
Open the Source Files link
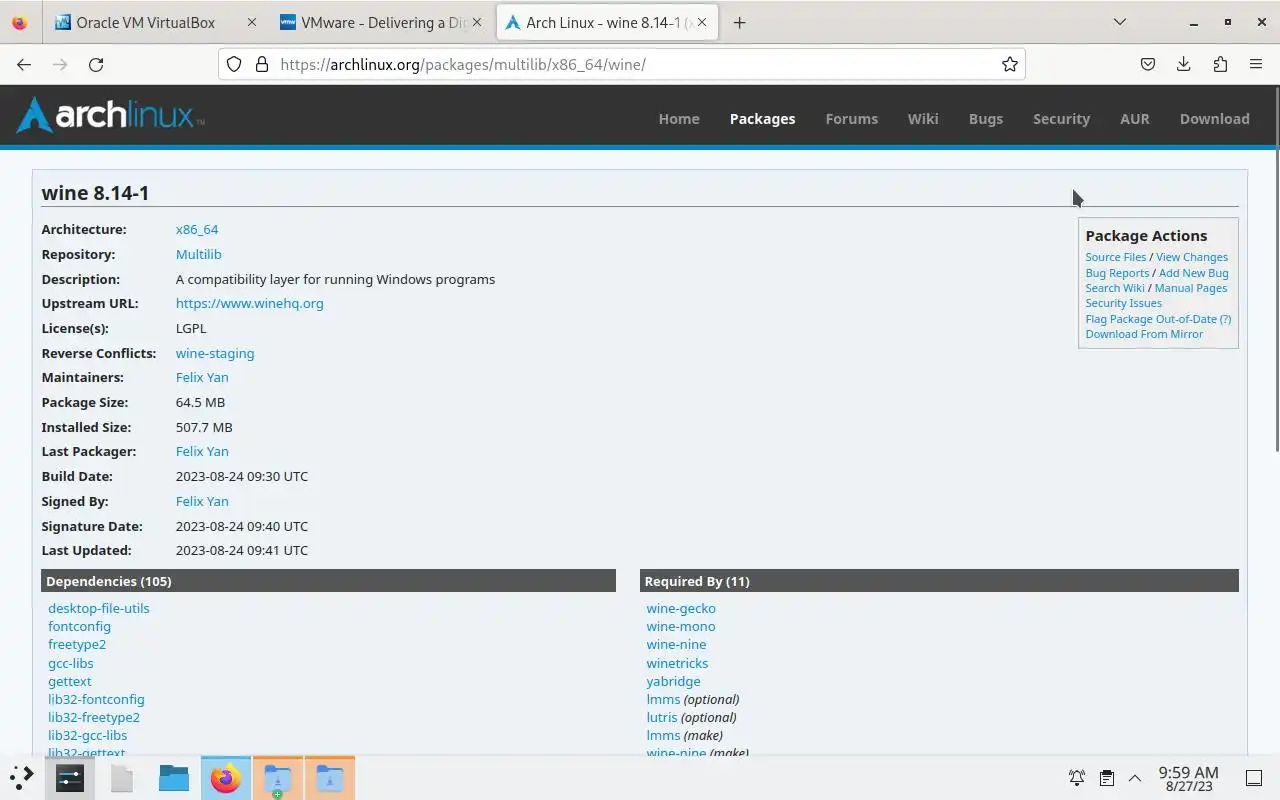click(x=1116, y=257)
